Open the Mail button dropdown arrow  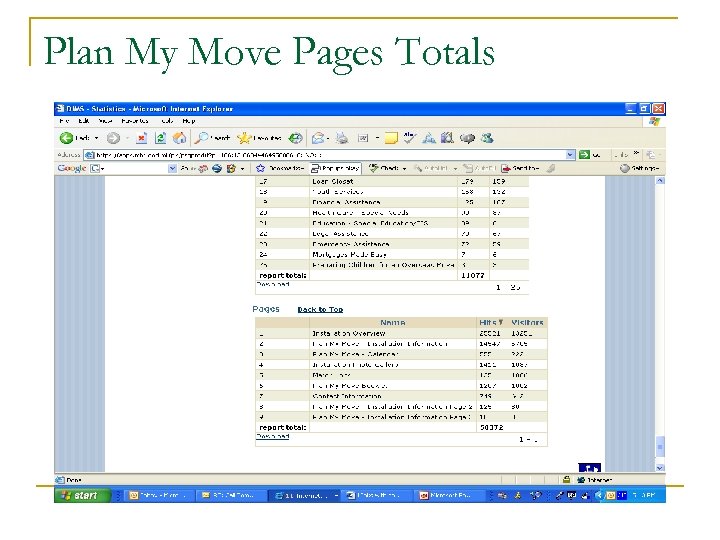328,138
